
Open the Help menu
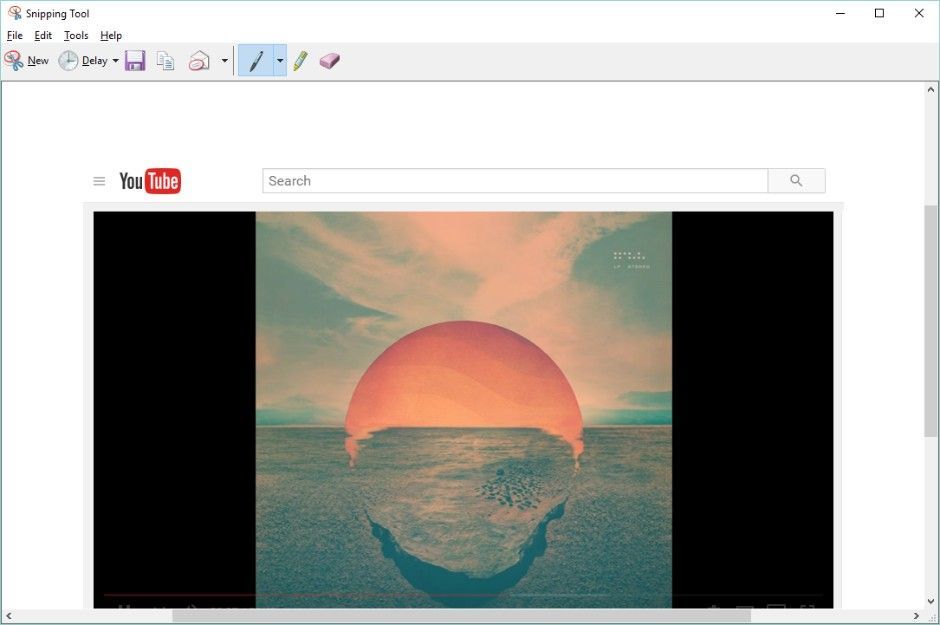click(111, 35)
